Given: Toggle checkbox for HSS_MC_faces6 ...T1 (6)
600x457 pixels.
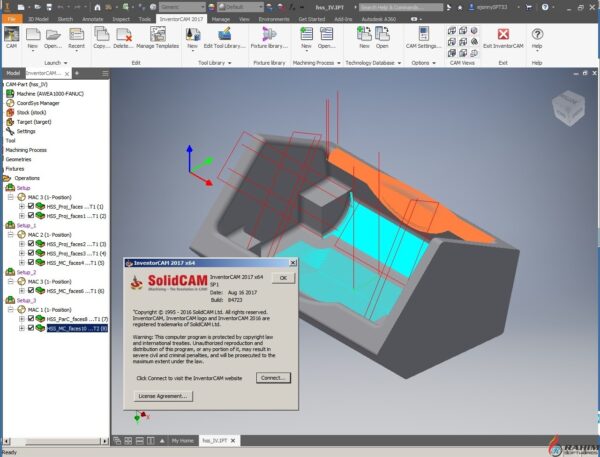Looking at the screenshot, I should (31, 291).
